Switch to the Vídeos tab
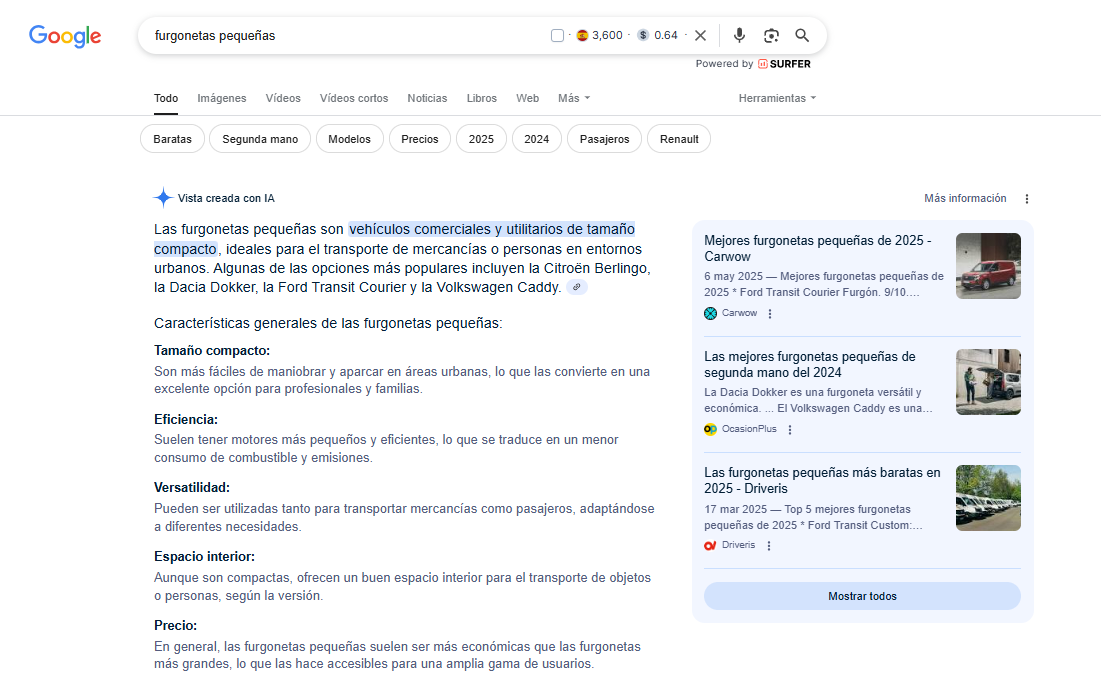This screenshot has width=1101, height=680. click(x=283, y=98)
